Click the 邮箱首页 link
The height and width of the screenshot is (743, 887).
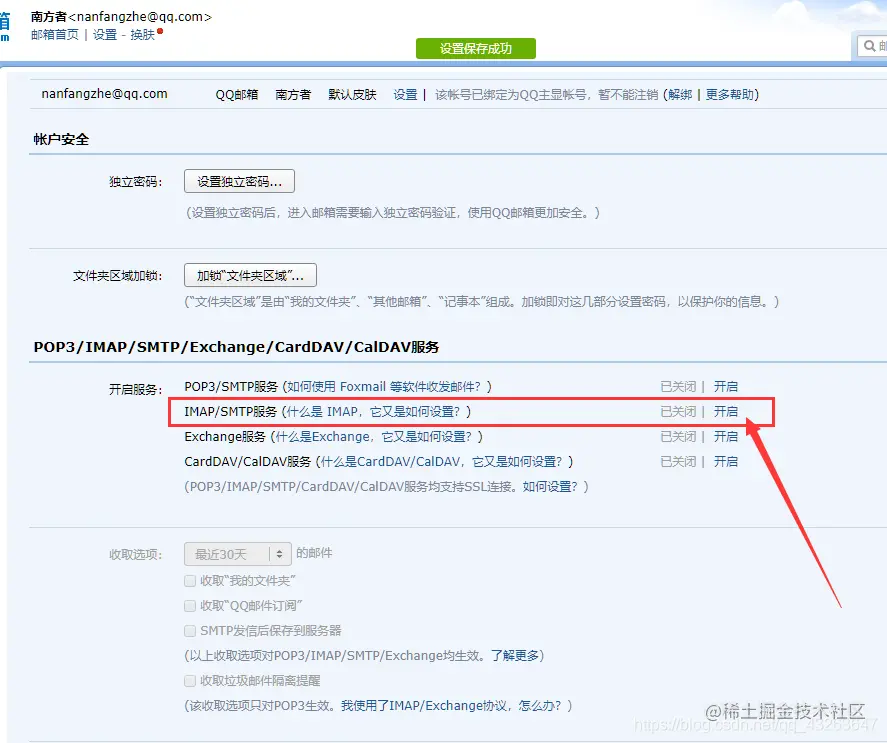click(x=54, y=34)
